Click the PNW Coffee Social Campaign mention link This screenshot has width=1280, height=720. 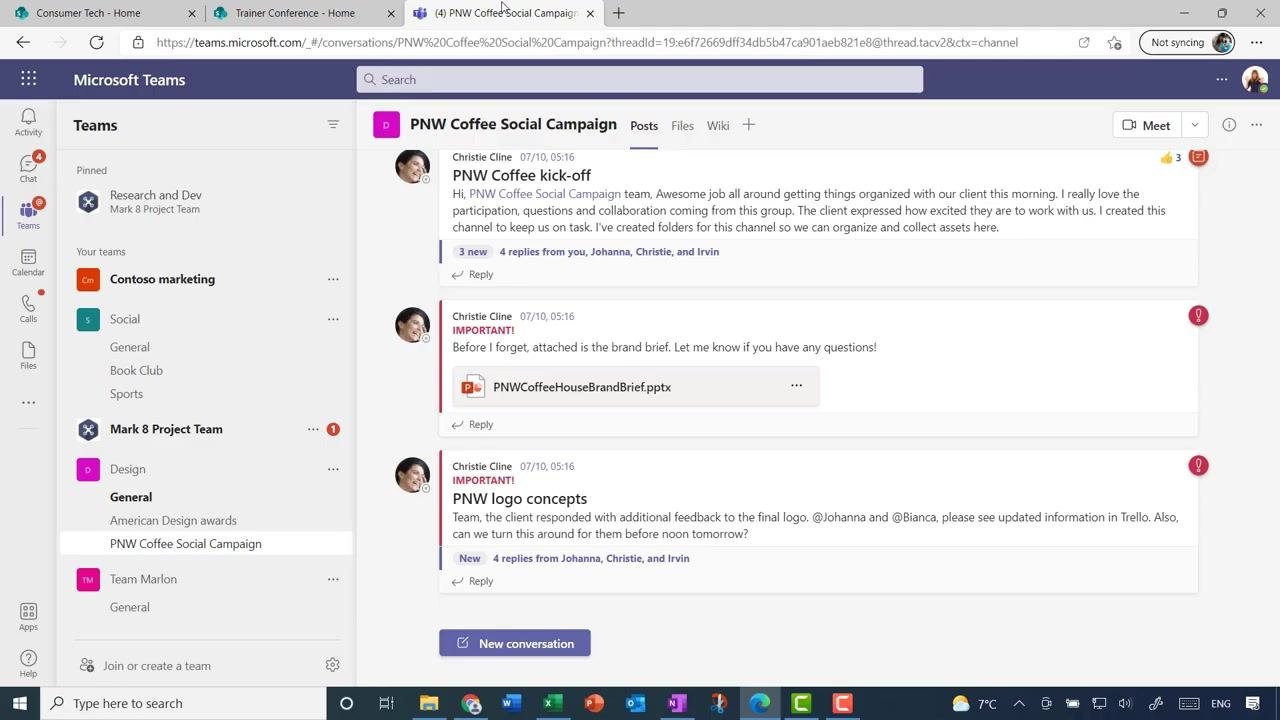click(545, 194)
